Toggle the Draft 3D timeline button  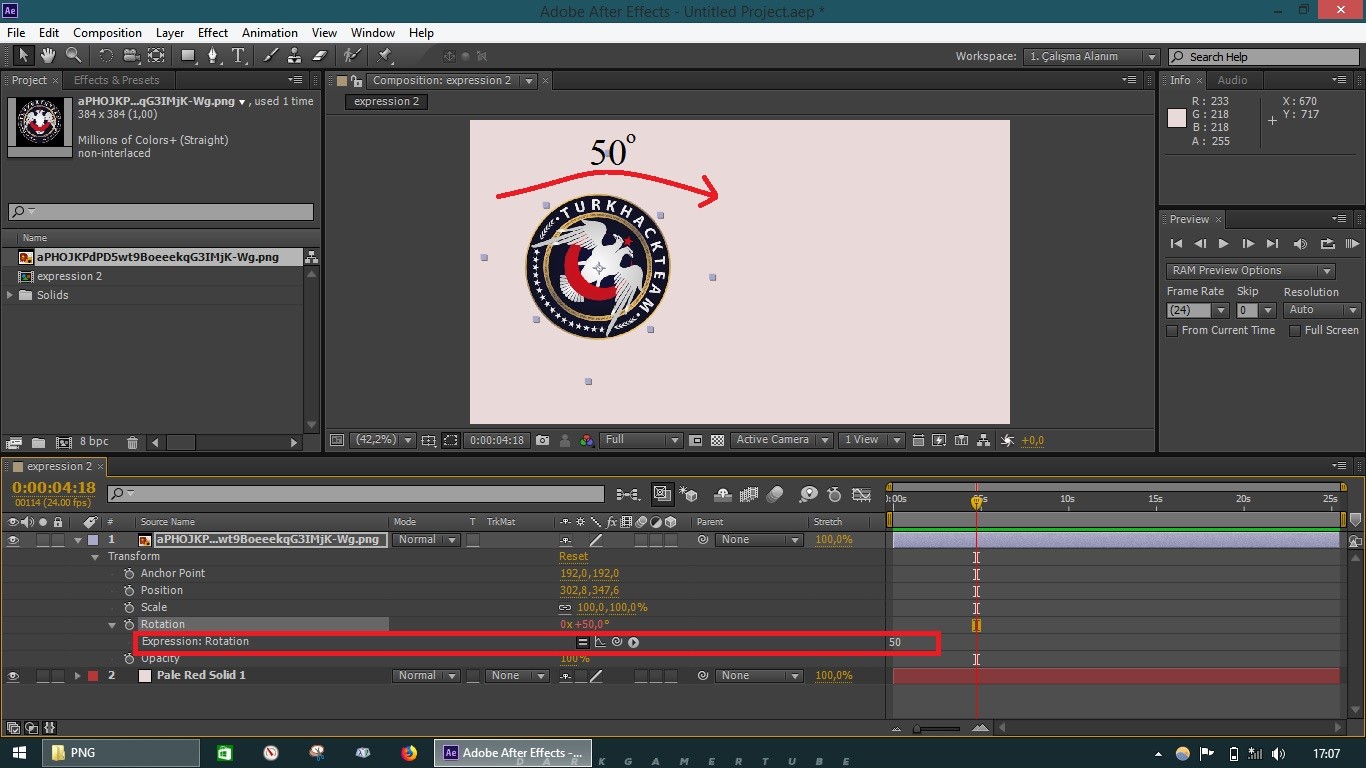point(689,494)
